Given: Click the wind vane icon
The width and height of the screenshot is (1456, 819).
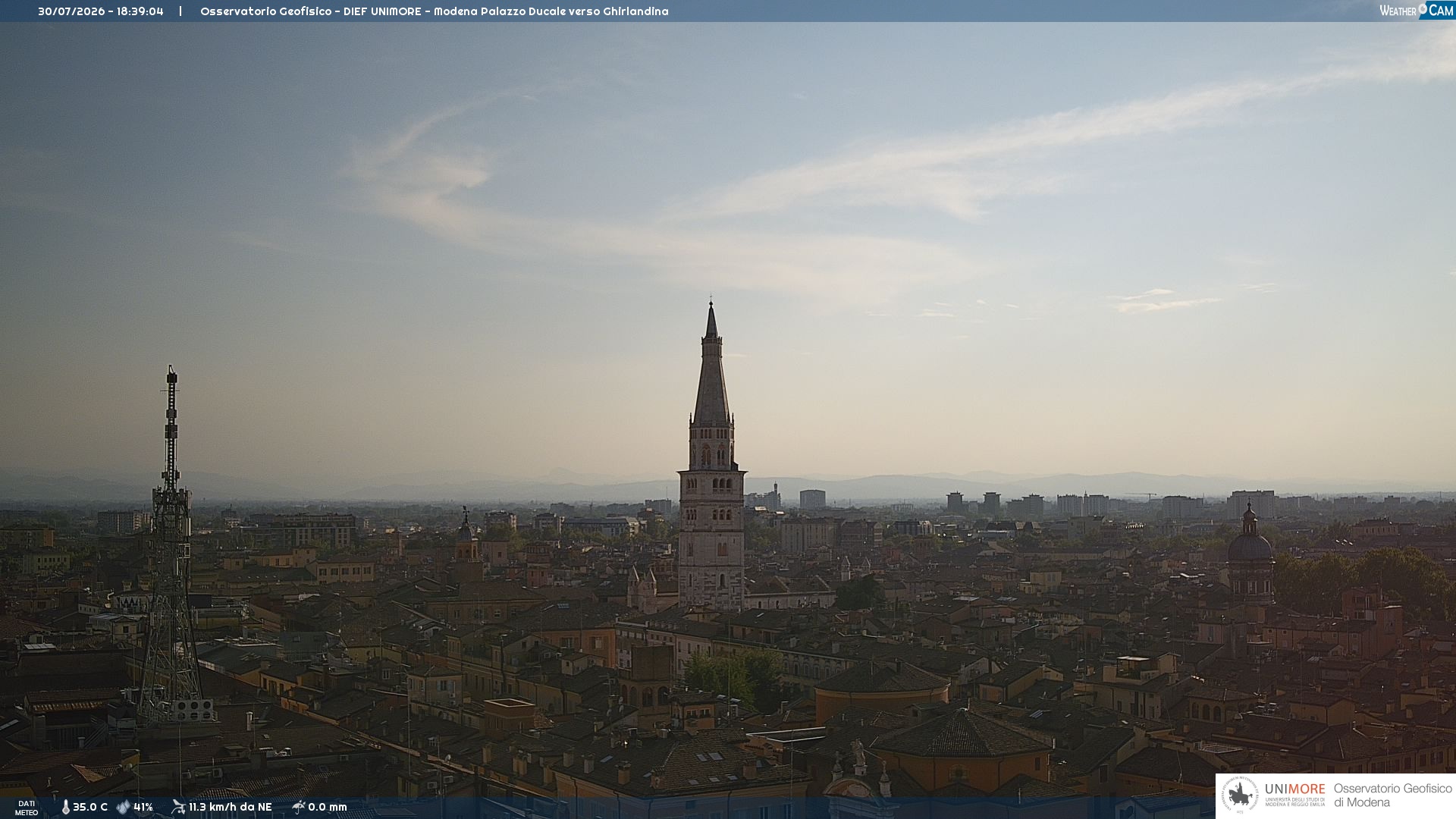Looking at the screenshot, I should (x=179, y=807).
